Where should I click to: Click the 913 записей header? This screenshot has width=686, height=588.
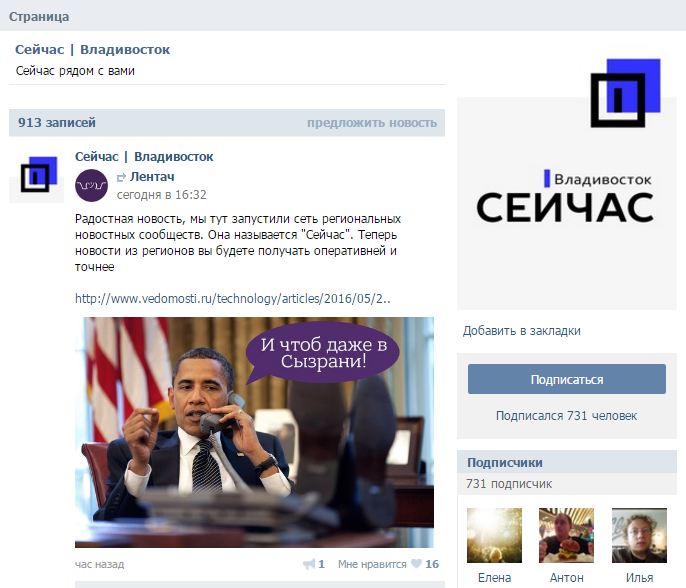[57, 122]
